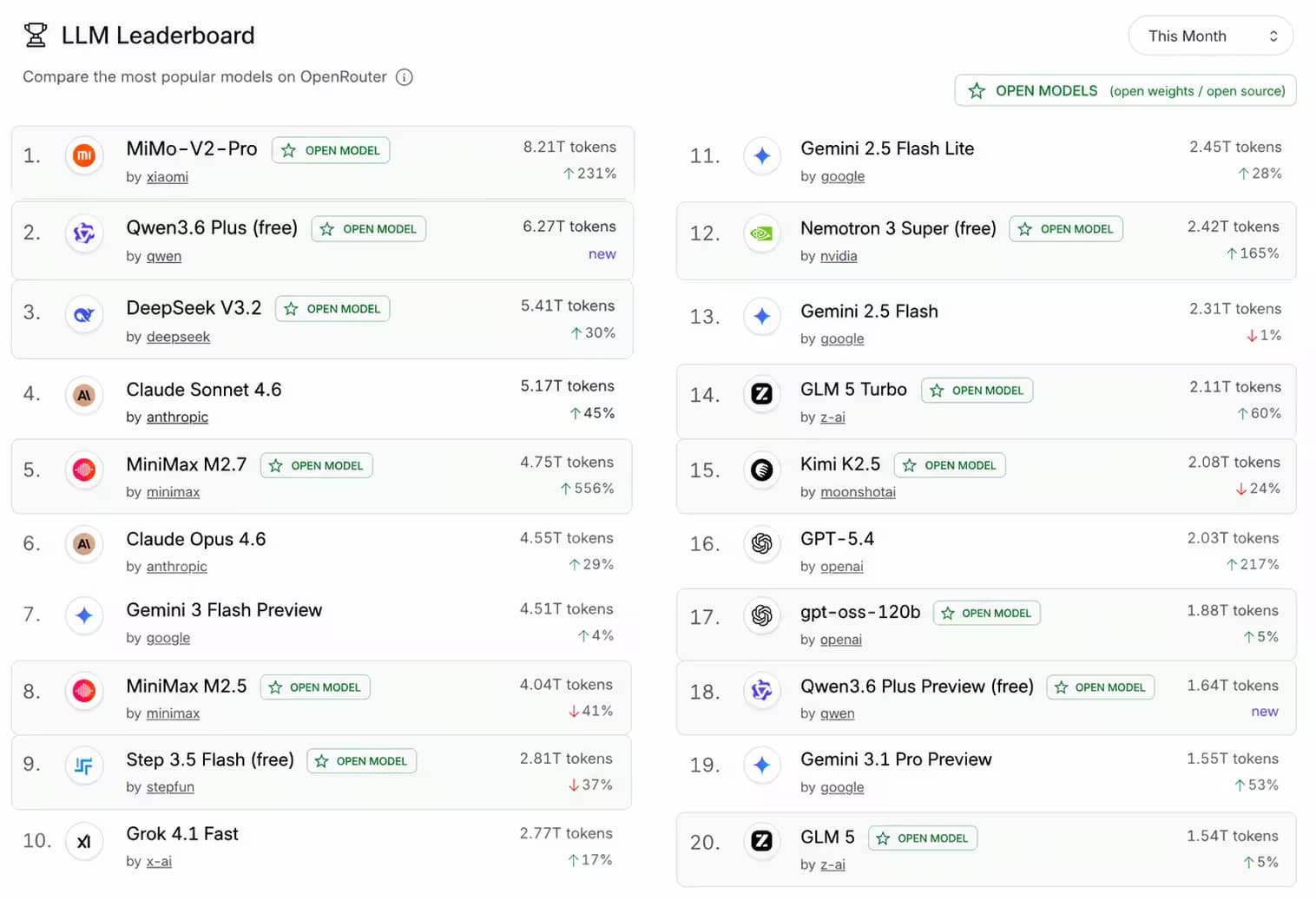Click the Qwen logo for Qwen3.6 Plus (free)
The width and height of the screenshot is (1316, 900).
tap(84, 233)
